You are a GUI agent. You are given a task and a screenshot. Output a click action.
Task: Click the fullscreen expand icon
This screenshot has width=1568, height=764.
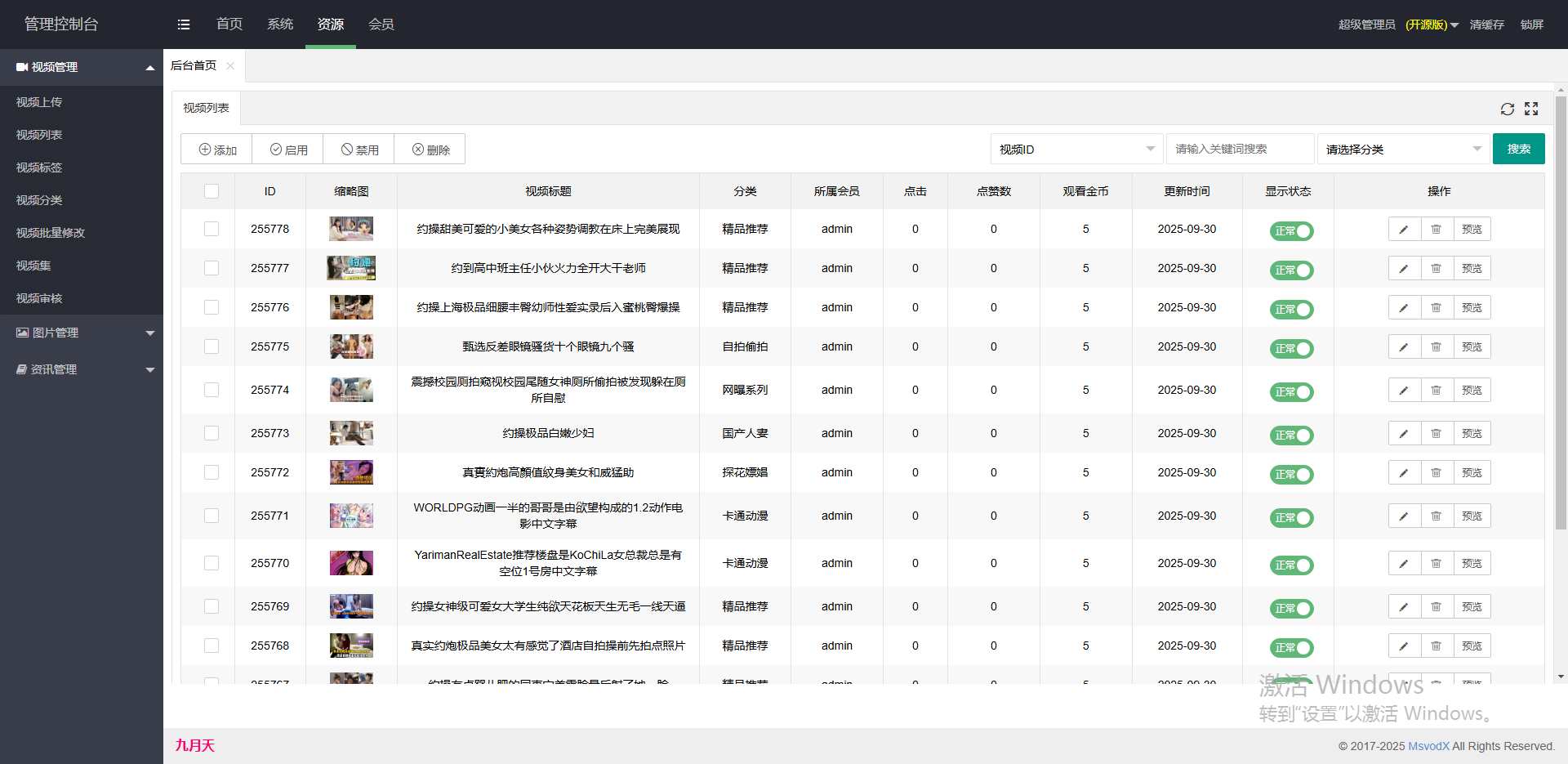[1531, 109]
